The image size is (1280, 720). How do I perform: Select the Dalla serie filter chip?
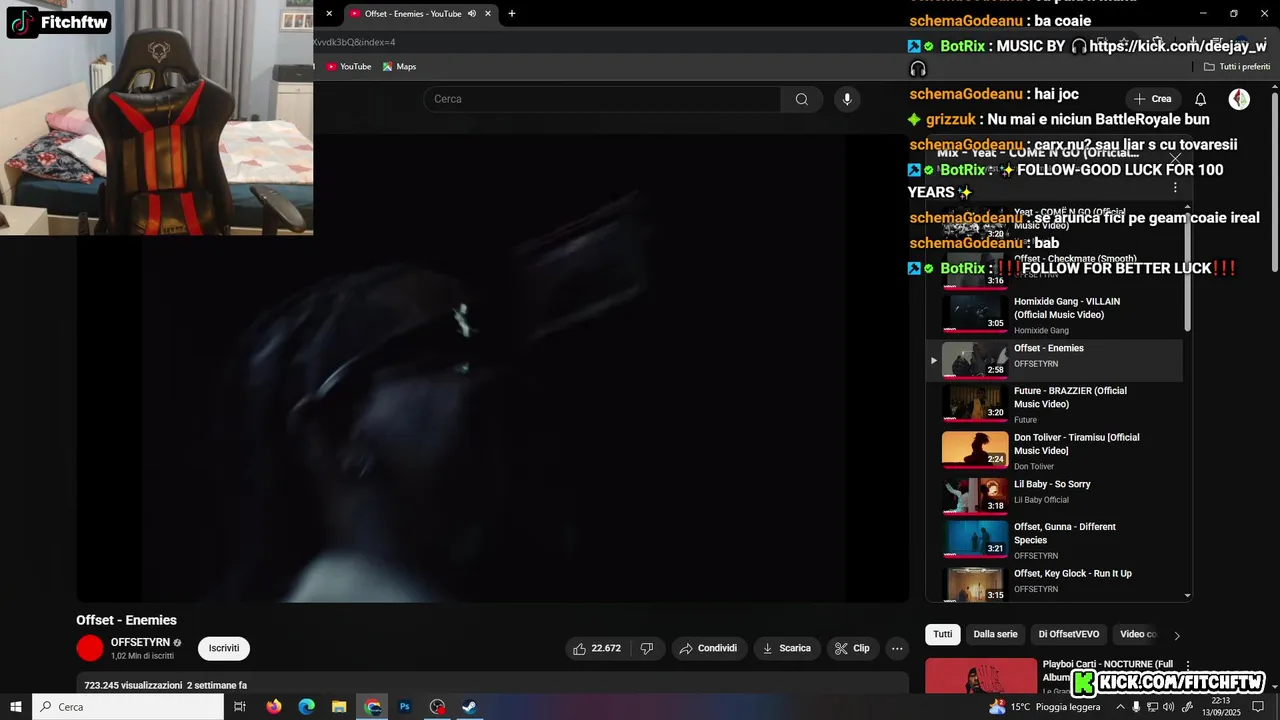995,634
